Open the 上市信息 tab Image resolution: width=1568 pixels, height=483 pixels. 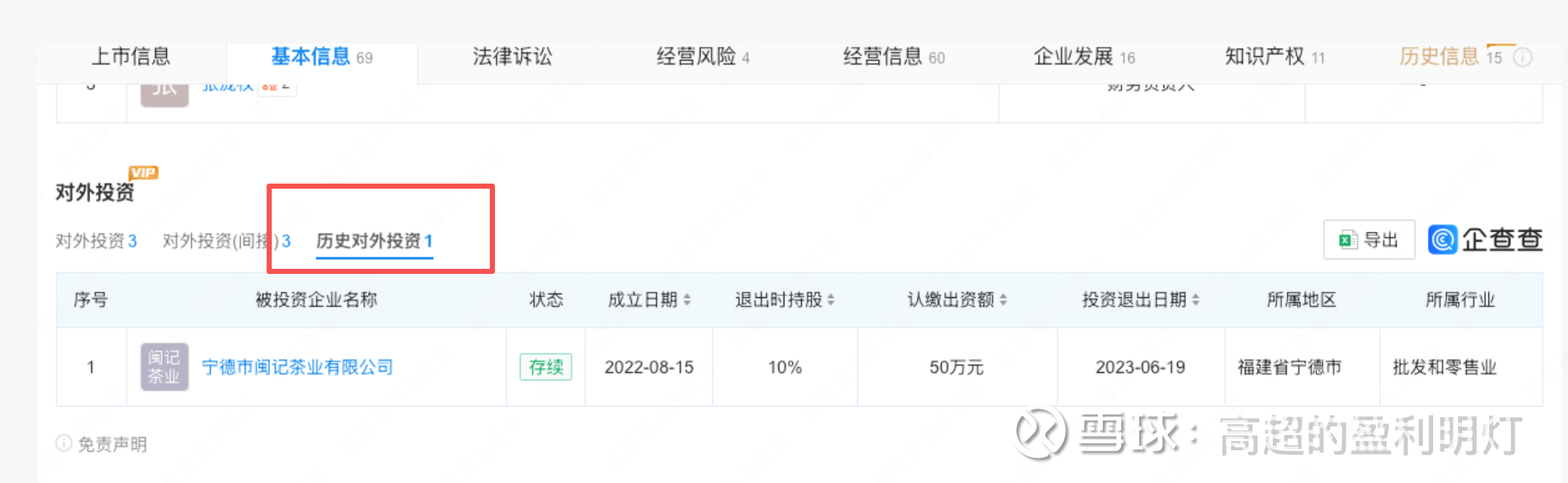point(130,57)
